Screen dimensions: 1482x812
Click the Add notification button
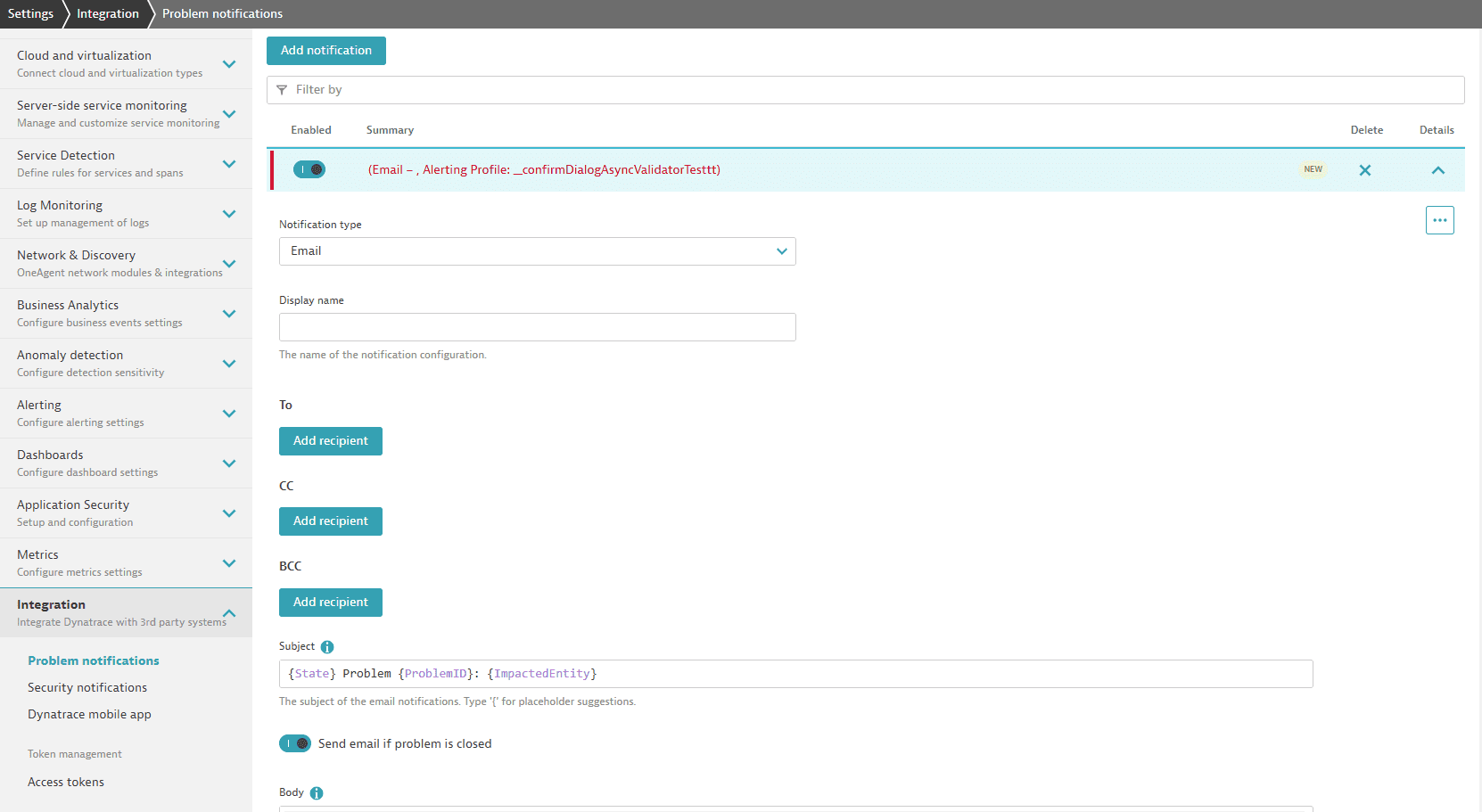click(x=325, y=51)
